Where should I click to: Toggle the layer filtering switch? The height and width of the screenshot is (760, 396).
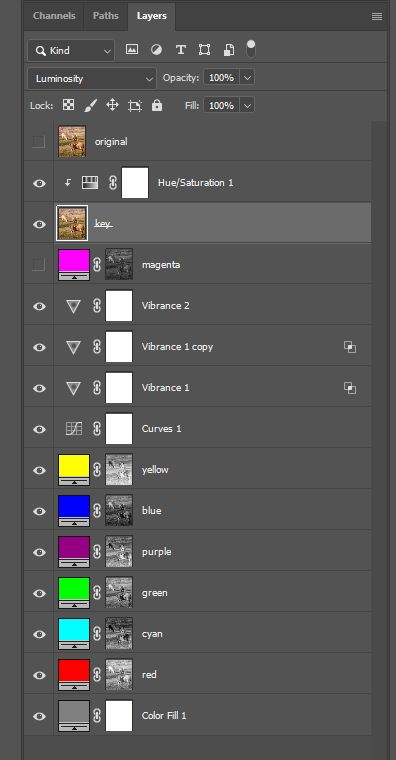[x=251, y=48]
